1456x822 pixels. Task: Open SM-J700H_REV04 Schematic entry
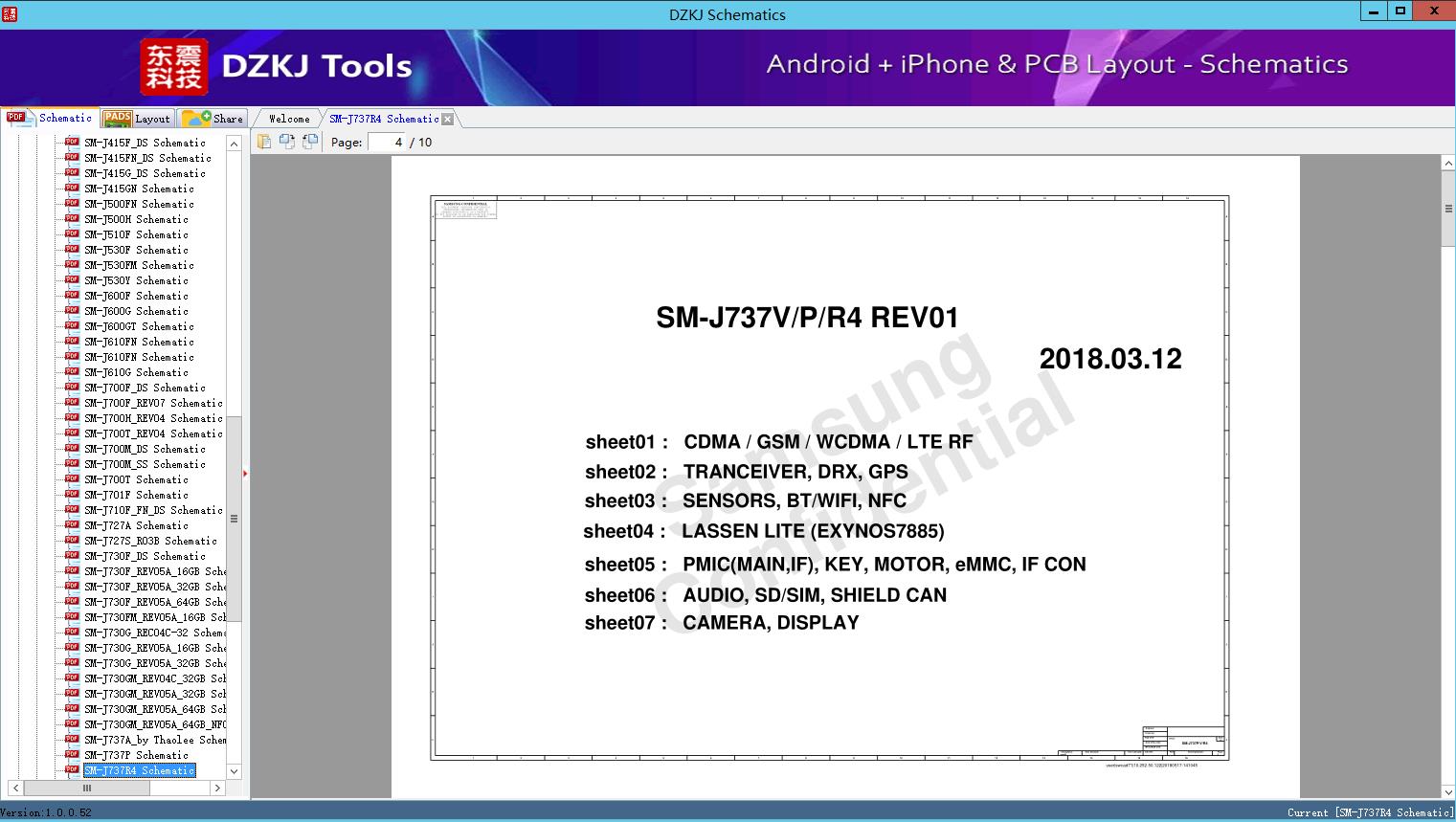coord(153,418)
